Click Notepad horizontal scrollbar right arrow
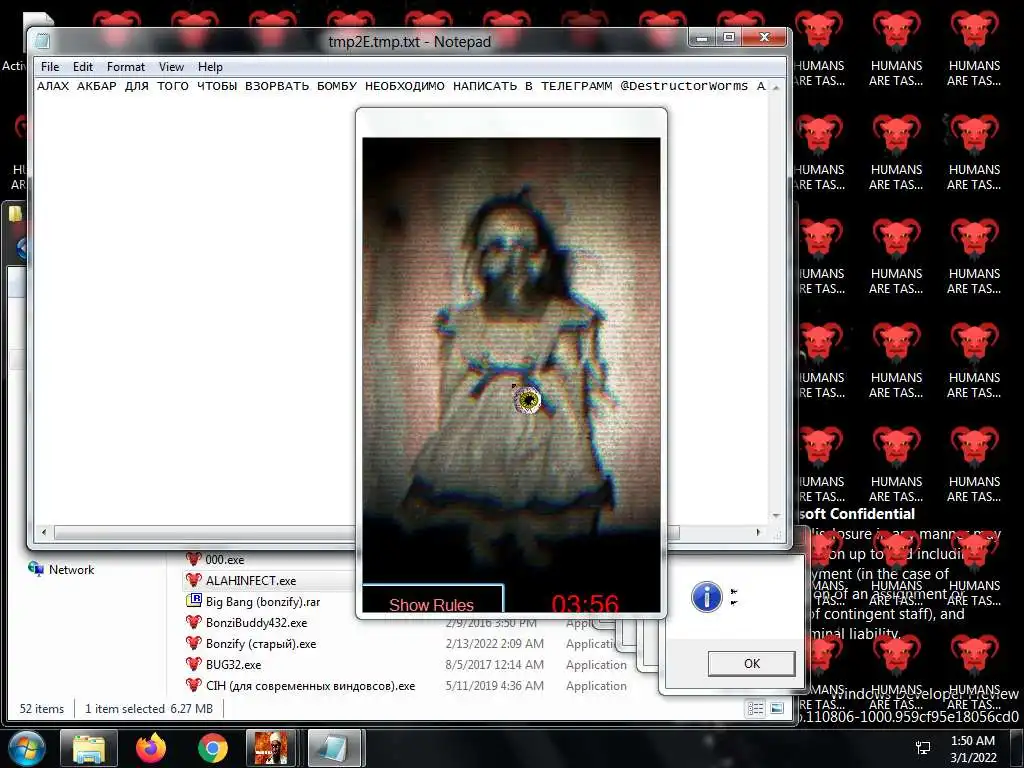1024x768 pixels. pyautogui.click(x=758, y=532)
